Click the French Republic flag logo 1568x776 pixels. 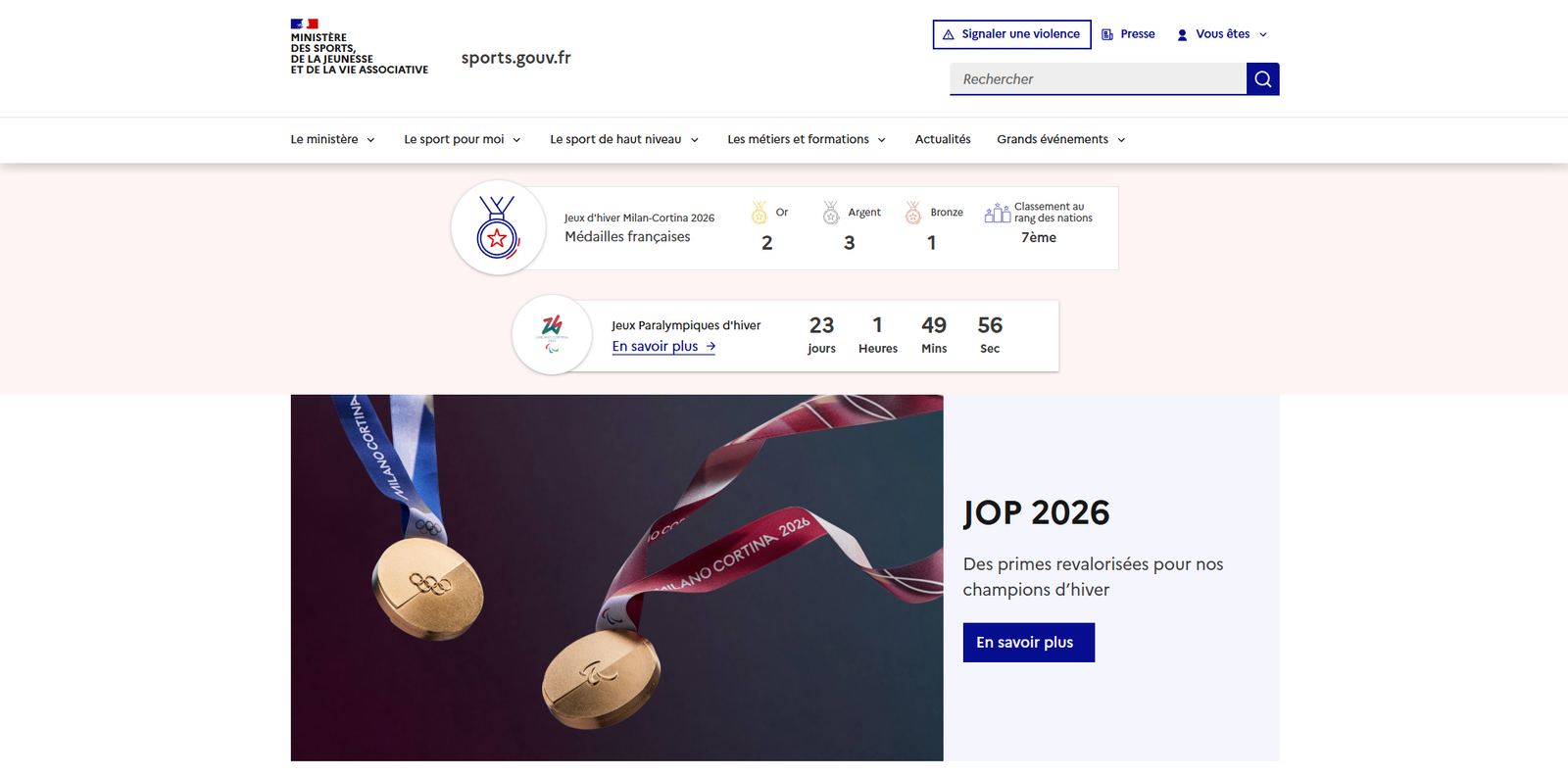coord(304,24)
